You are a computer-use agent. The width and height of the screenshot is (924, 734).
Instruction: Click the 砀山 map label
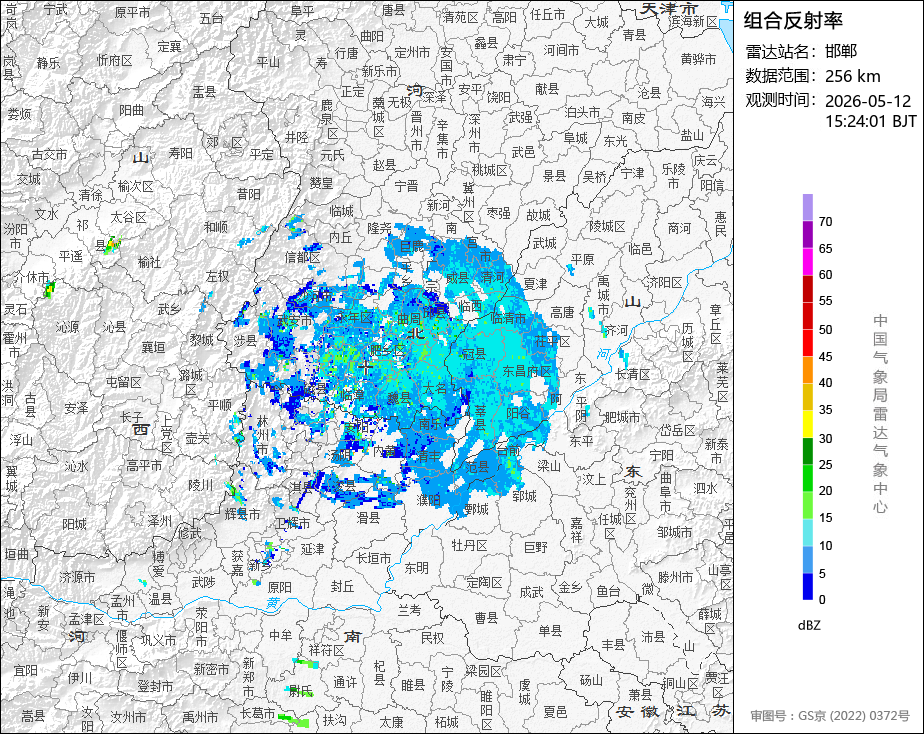[591, 680]
